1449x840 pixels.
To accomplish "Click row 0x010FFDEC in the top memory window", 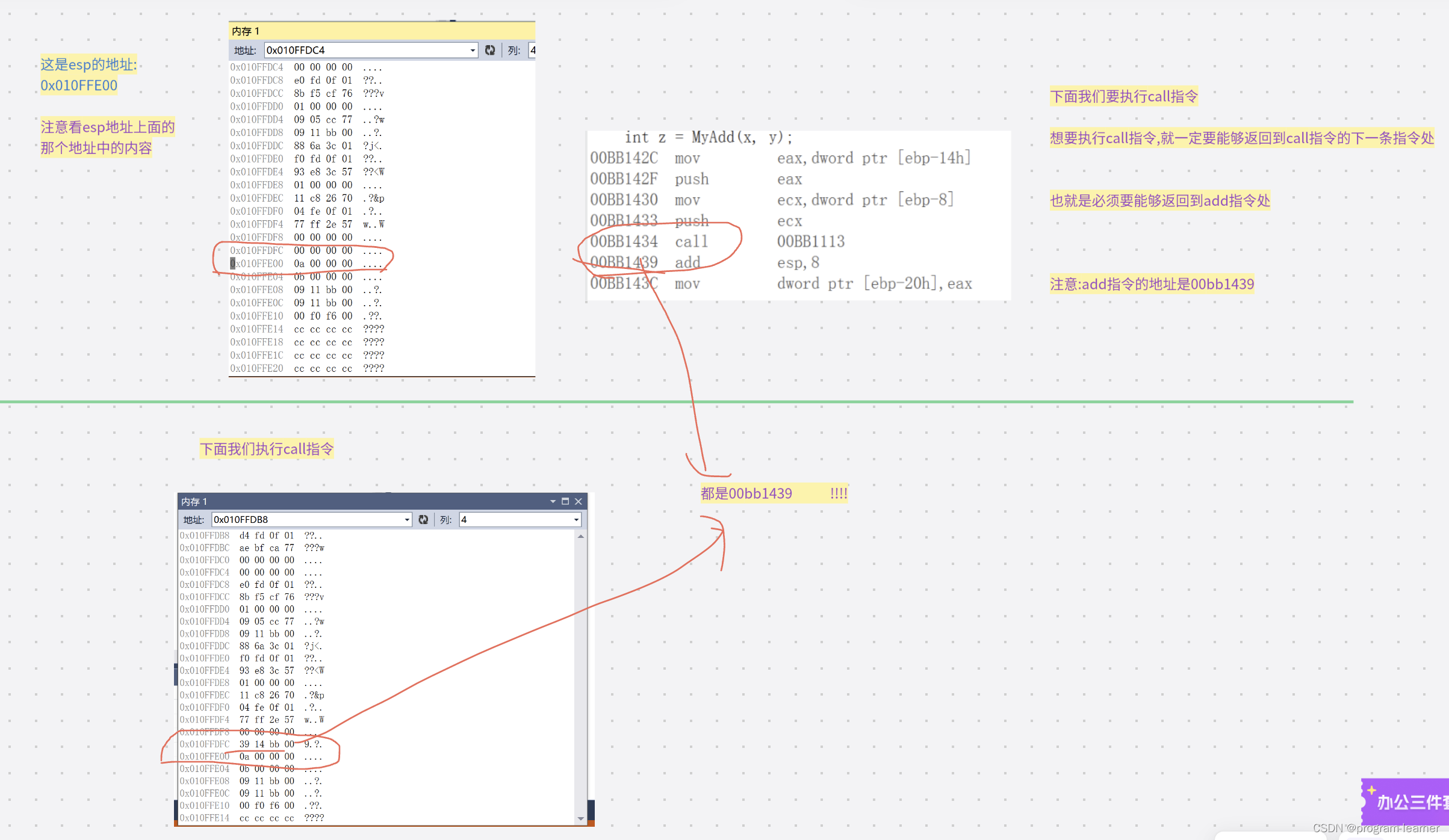I will [307, 198].
